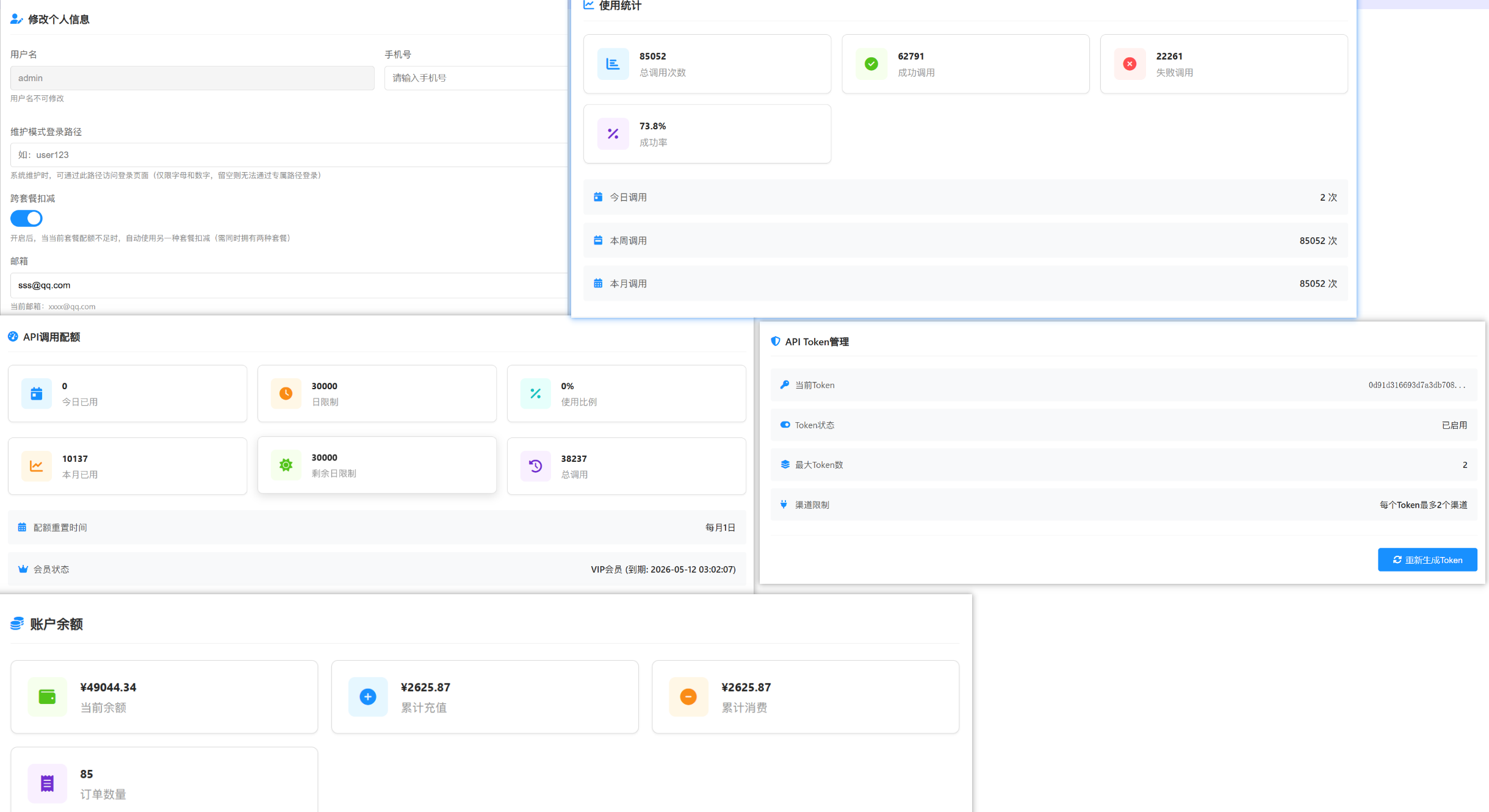Click the 今日已用 blue calendar icon
This screenshot has width=1489, height=812.
pos(37,393)
